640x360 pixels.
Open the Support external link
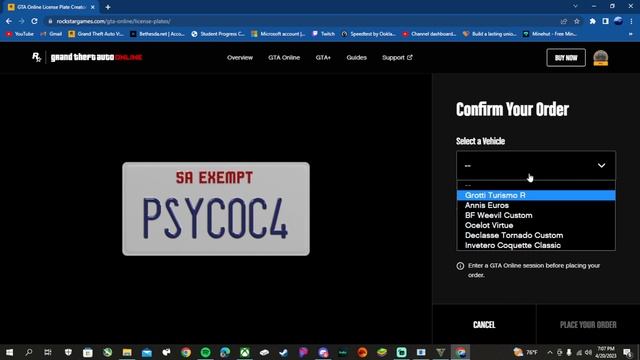pos(397,58)
